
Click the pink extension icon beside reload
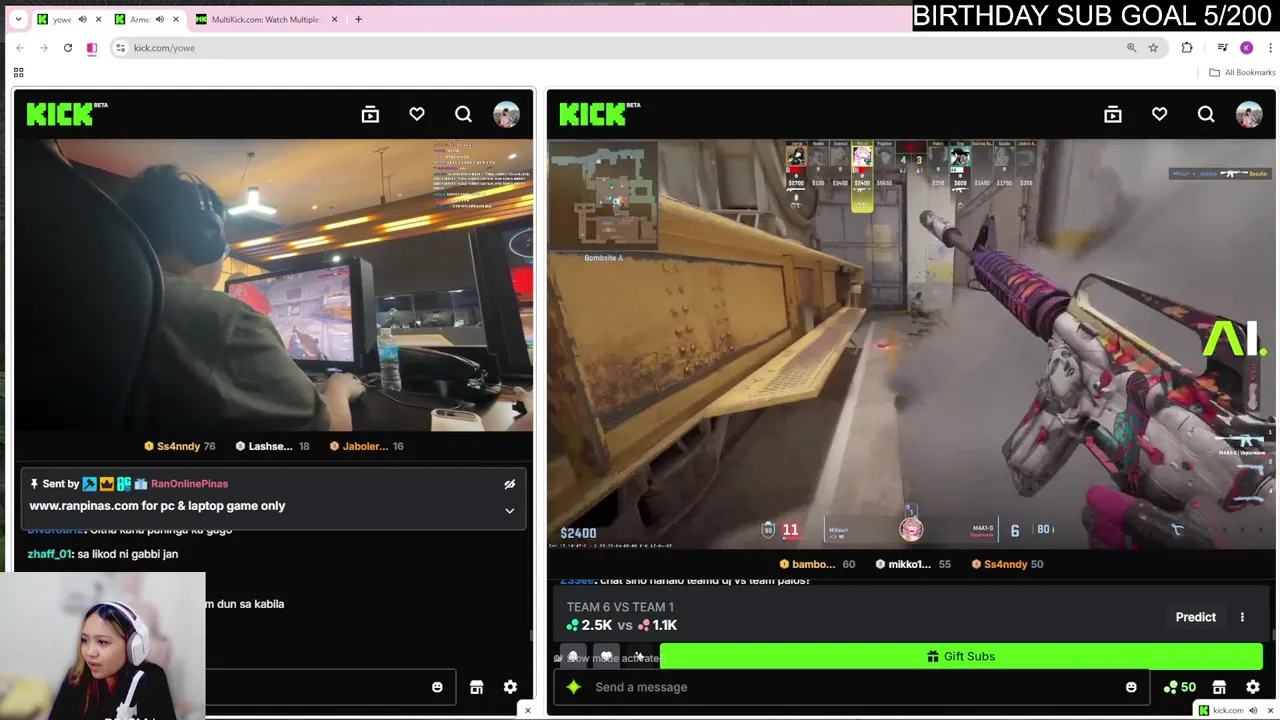tap(92, 48)
